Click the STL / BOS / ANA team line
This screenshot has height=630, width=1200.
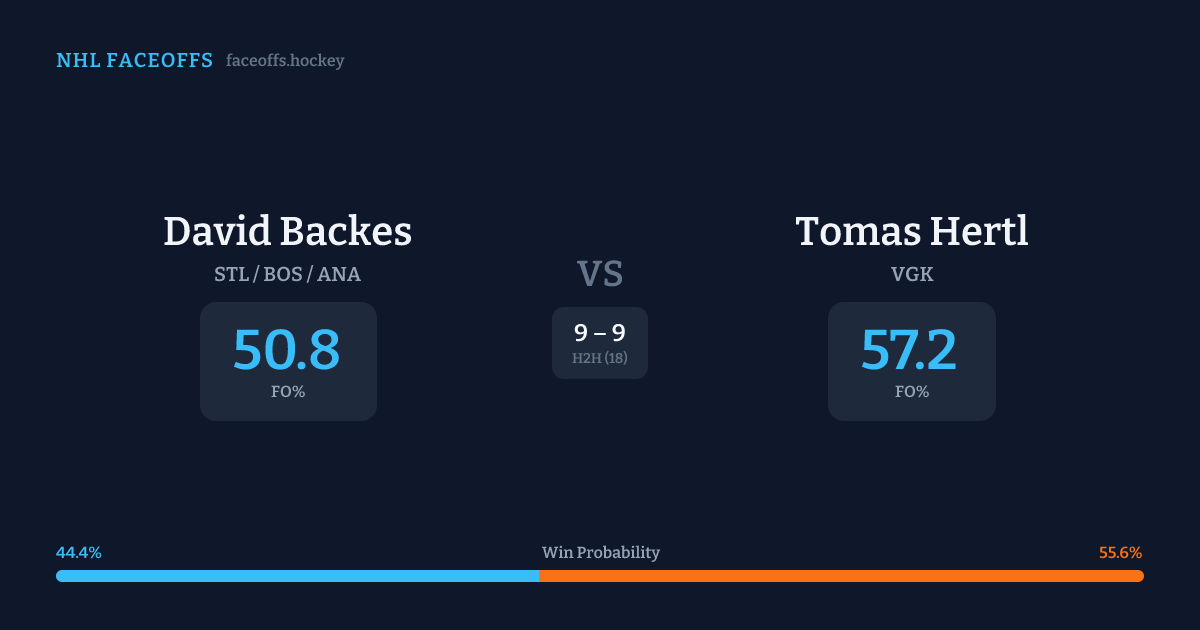coord(288,274)
